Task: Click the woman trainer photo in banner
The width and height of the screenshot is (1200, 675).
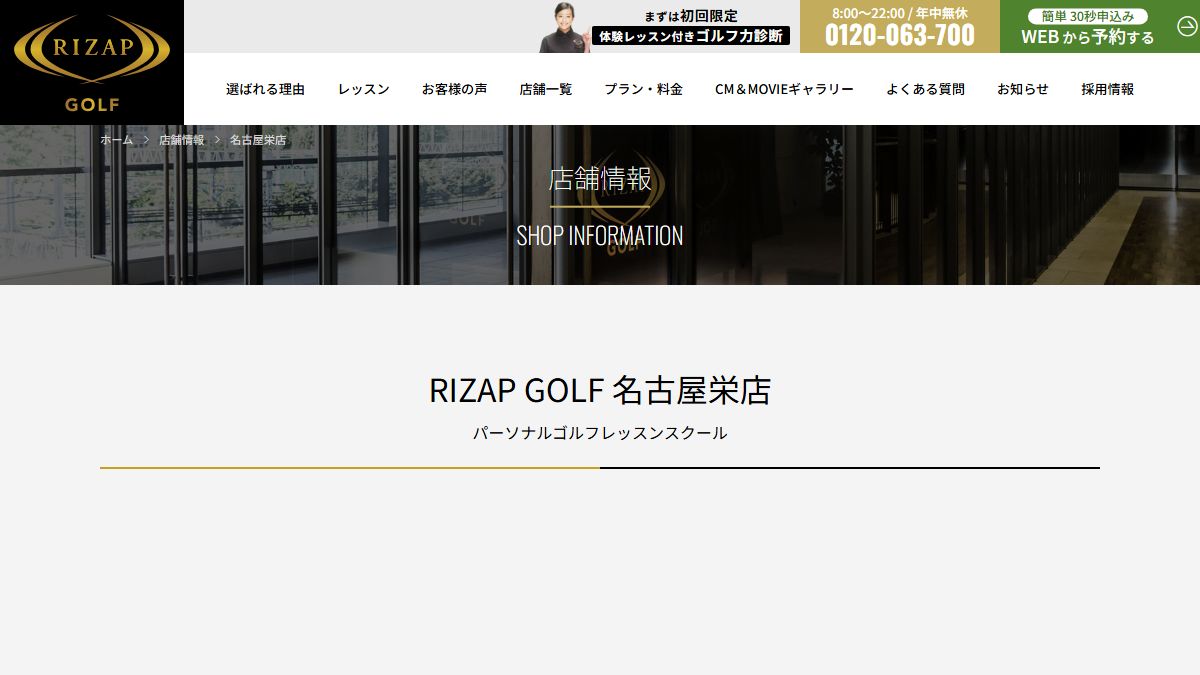Action: (x=565, y=27)
